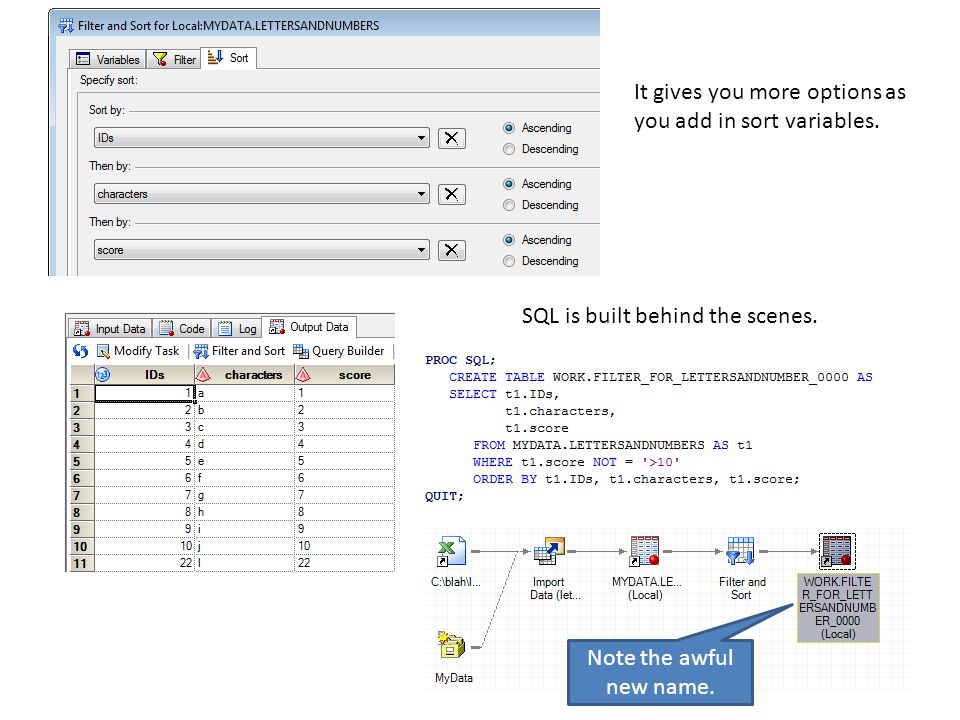Screen dimensions: 960x720
Task: Click the Filter tab funnel icon
Action: (x=160, y=59)
